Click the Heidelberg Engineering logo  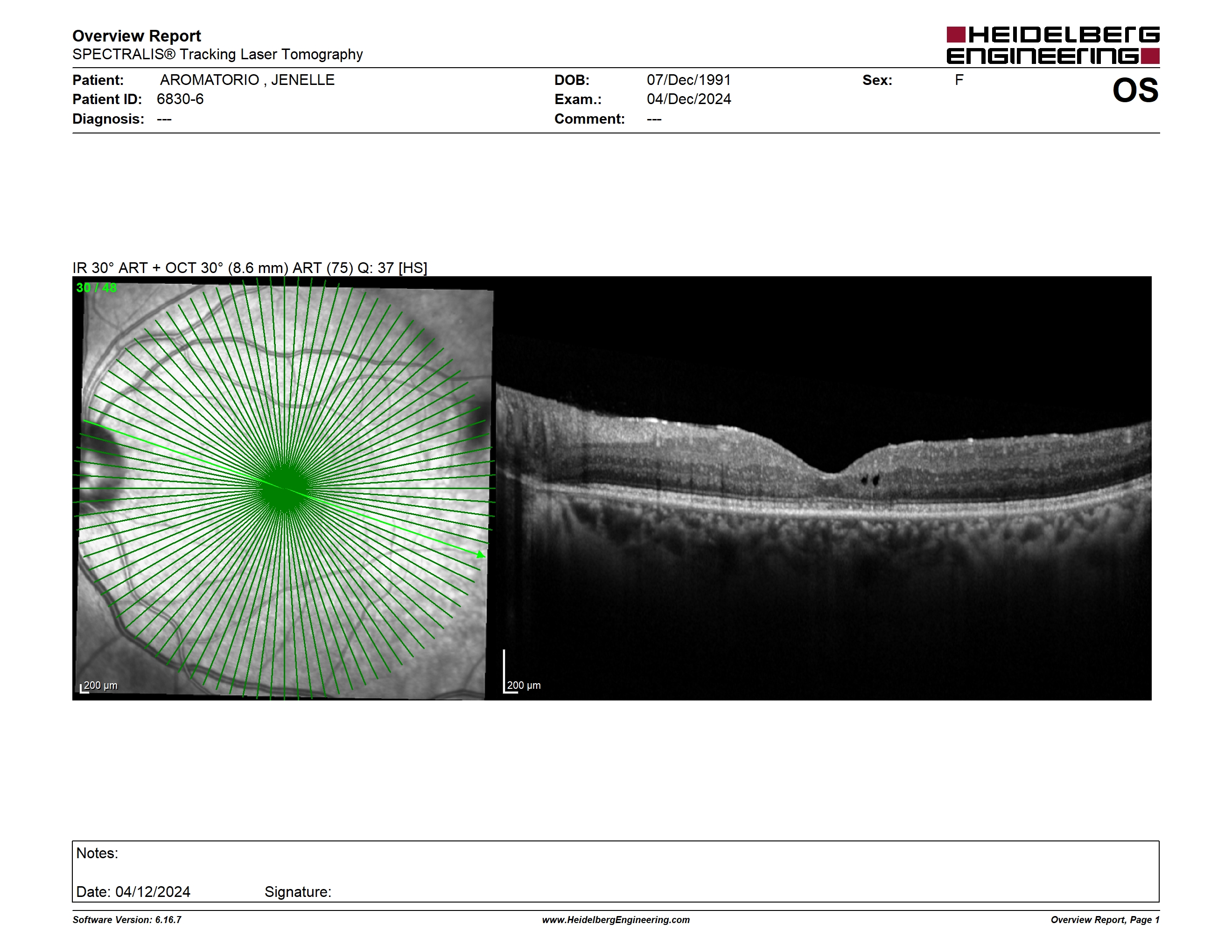point(1053,45)
